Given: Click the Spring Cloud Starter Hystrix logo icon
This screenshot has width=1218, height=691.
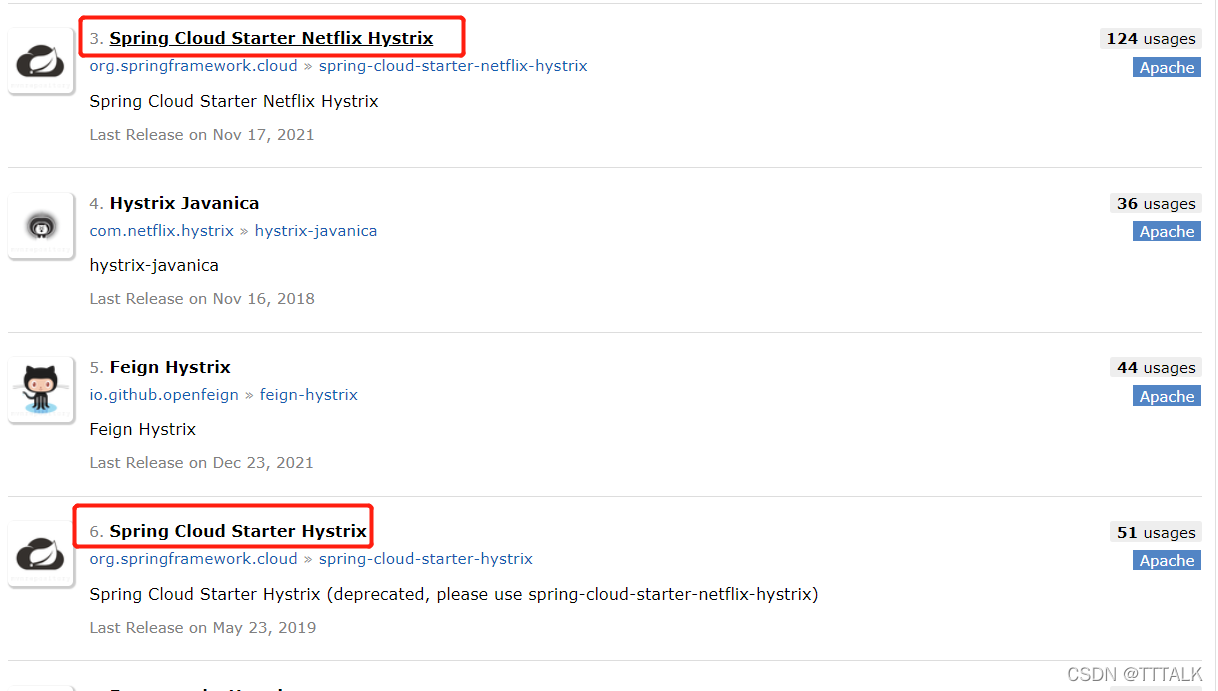Looking at the screenshot, I should pos(41,554).
